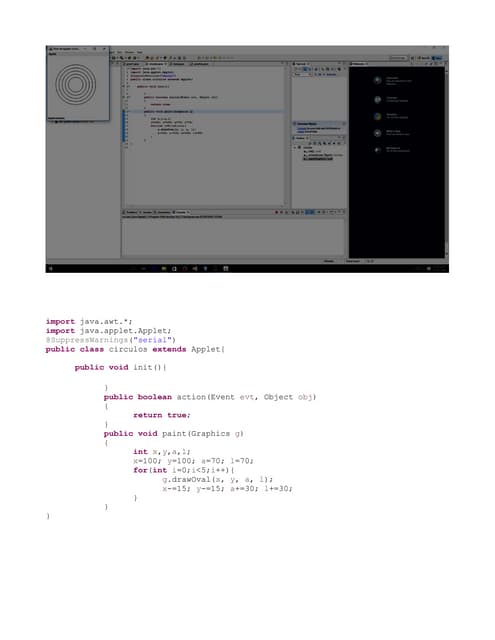Screen dimensions: 495x640
Task: Click the 'x-=15; y-=15; a+=30; l+=30;' line
Action: click(x=227, y=488)
